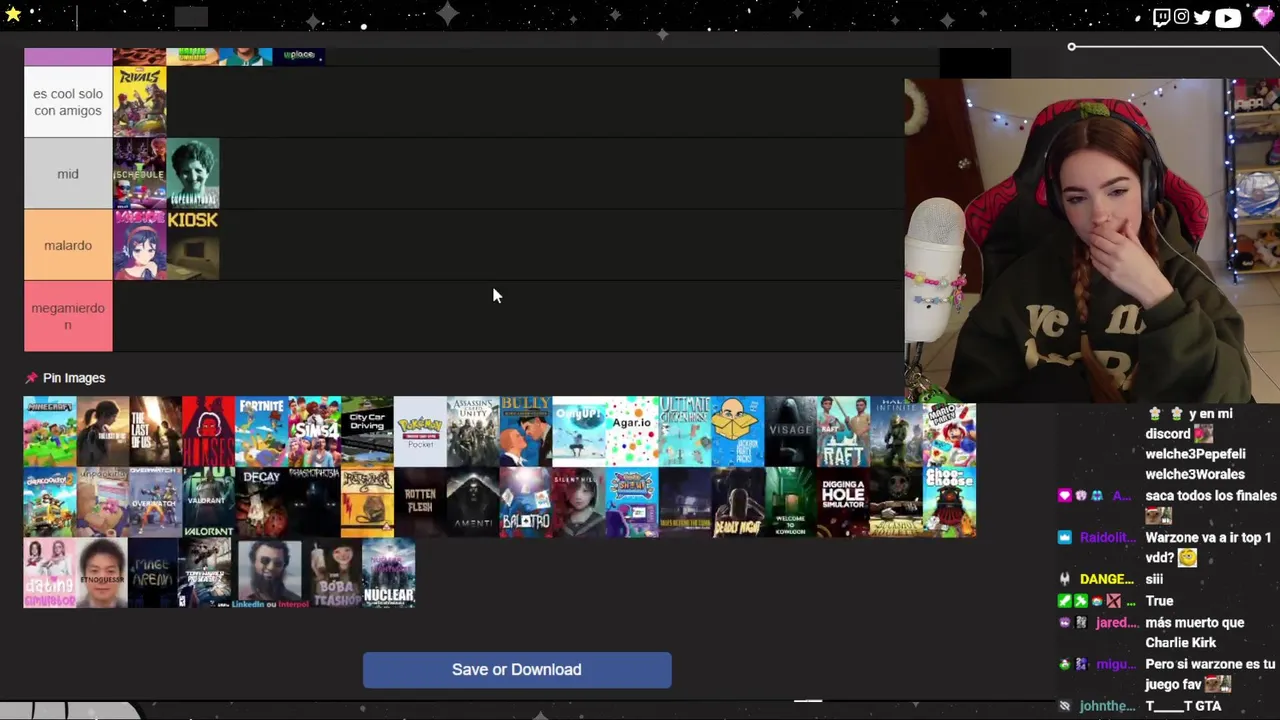Screen dimensions: 1280x720
Task: Click the green face cover in mid tier
Action: coord(193,173)
